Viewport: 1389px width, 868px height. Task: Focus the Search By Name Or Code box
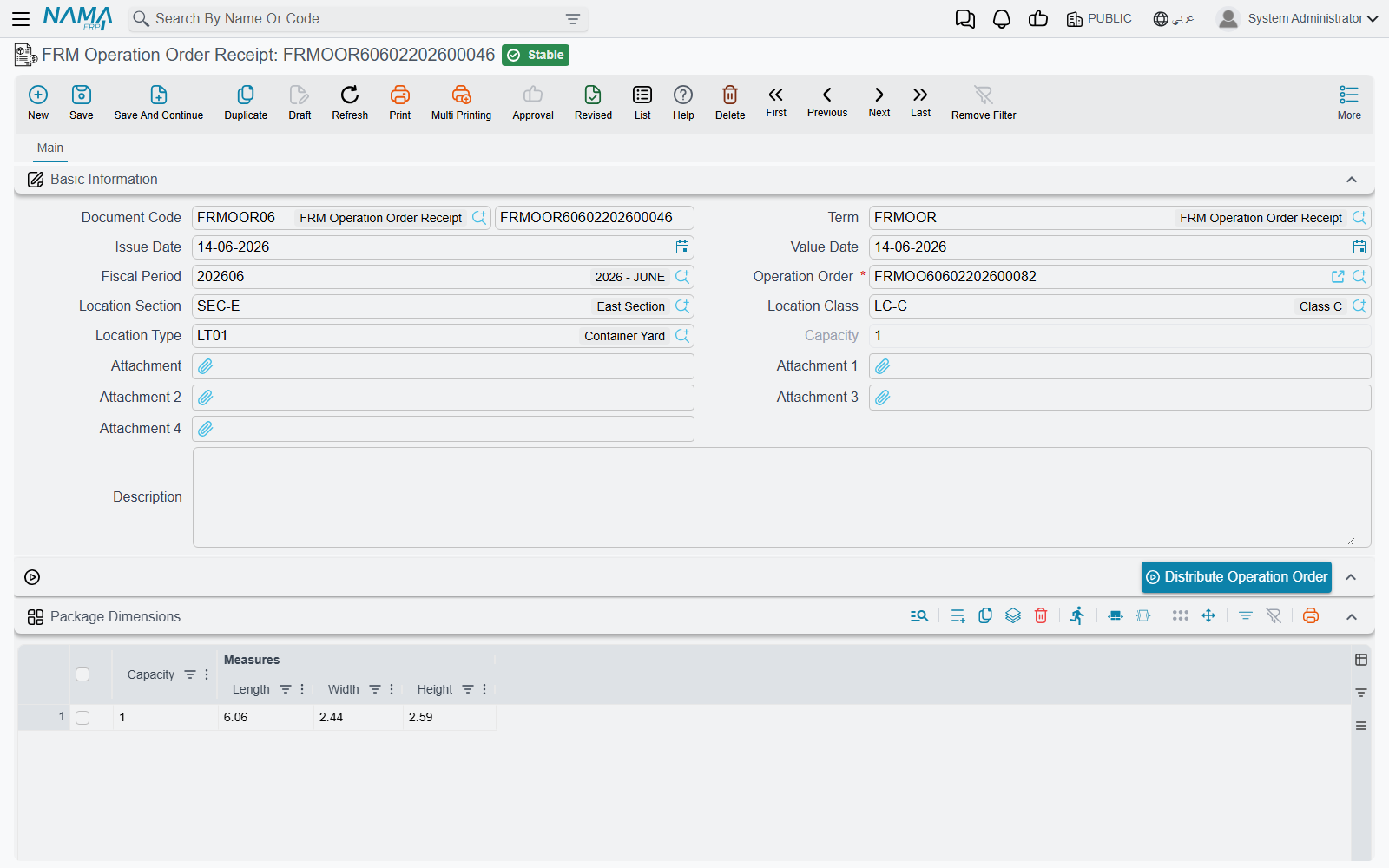[358, 19]
